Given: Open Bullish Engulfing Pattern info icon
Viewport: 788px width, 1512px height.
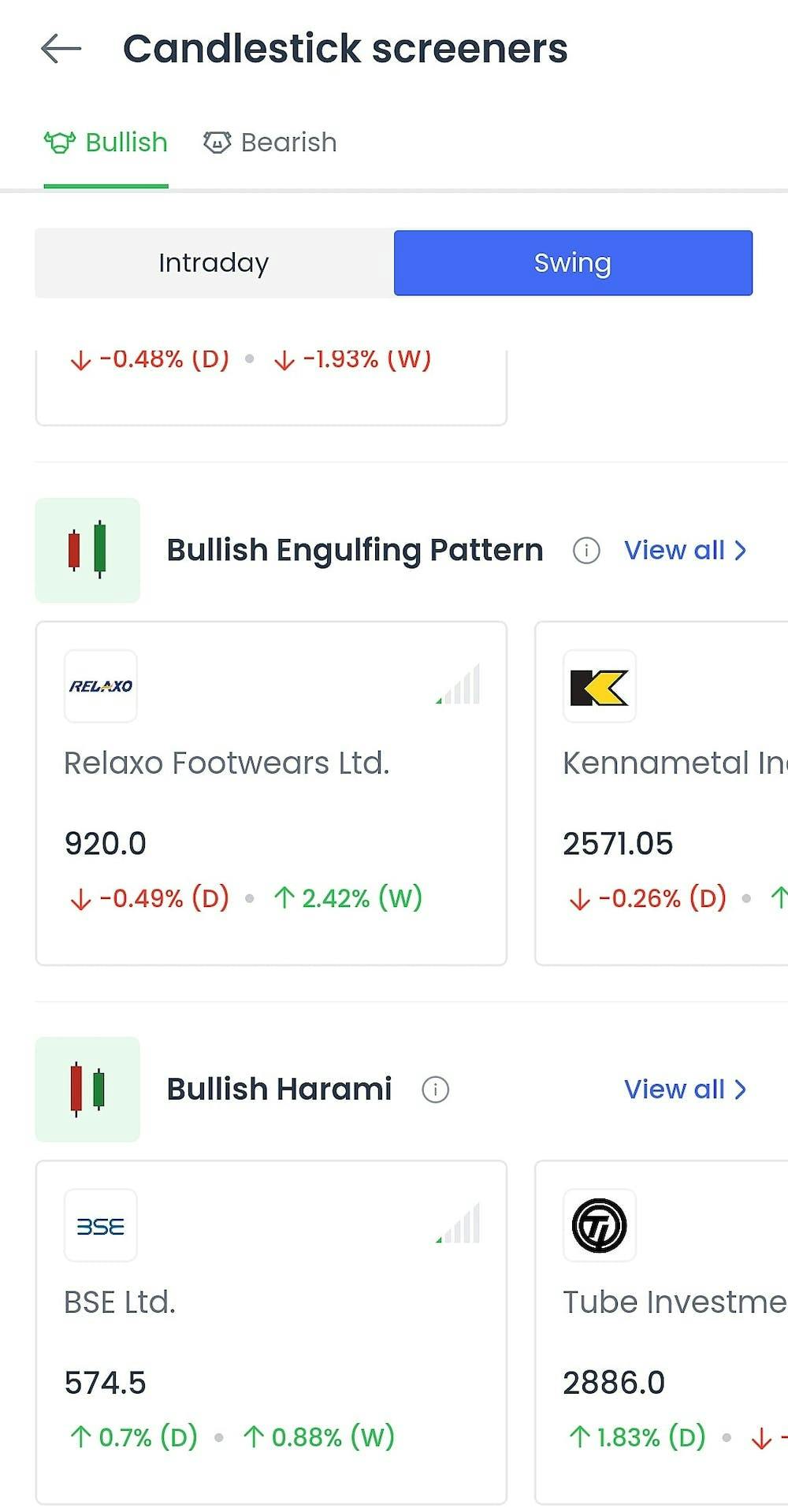Looking at the screenshot, I should pos(586,550).
